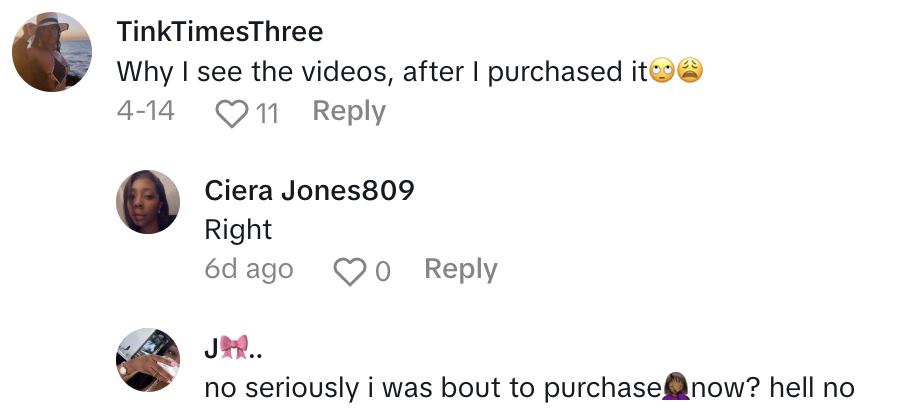This screenshot has width=906, height=412.
Task: Open TinkTimesThree's profile picture
Action: coord(52,52)
